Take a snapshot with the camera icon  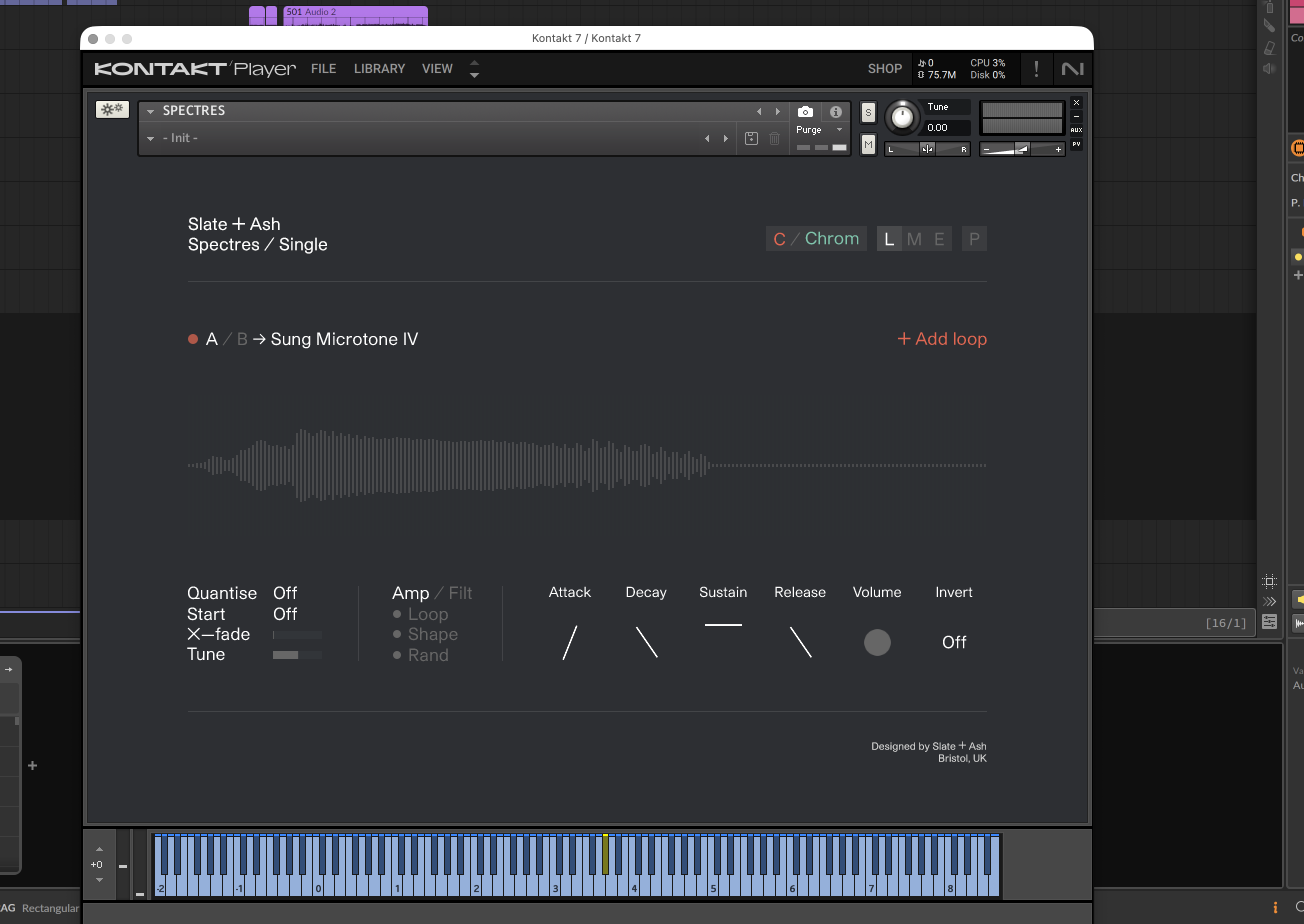[x=805, y=111]
